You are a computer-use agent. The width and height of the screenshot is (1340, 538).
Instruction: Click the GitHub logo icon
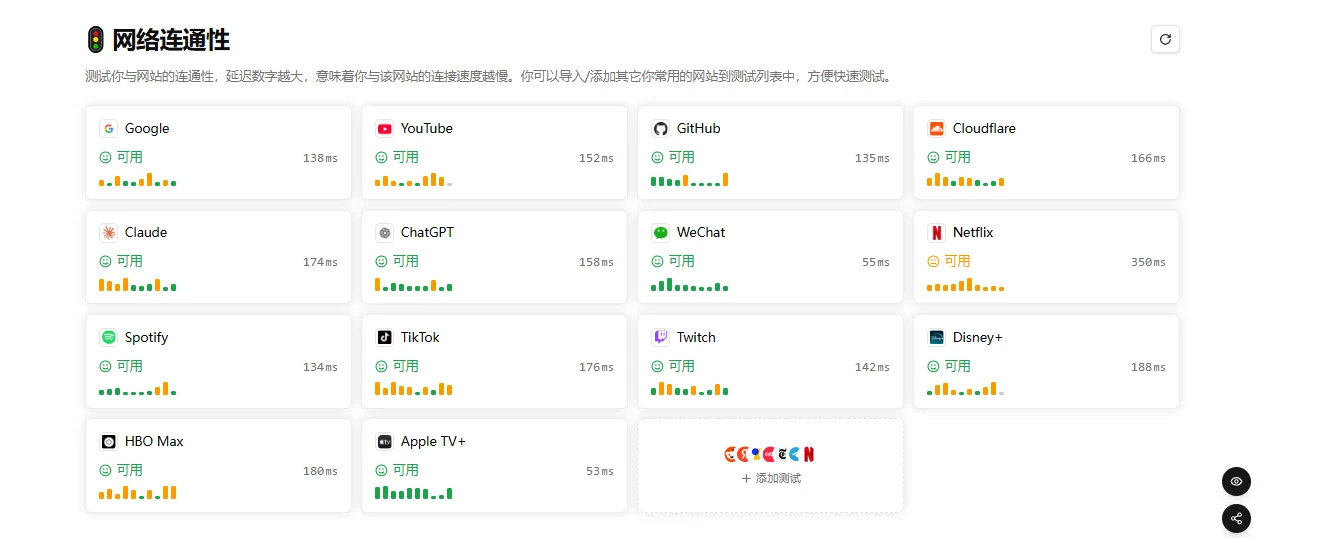660,128
